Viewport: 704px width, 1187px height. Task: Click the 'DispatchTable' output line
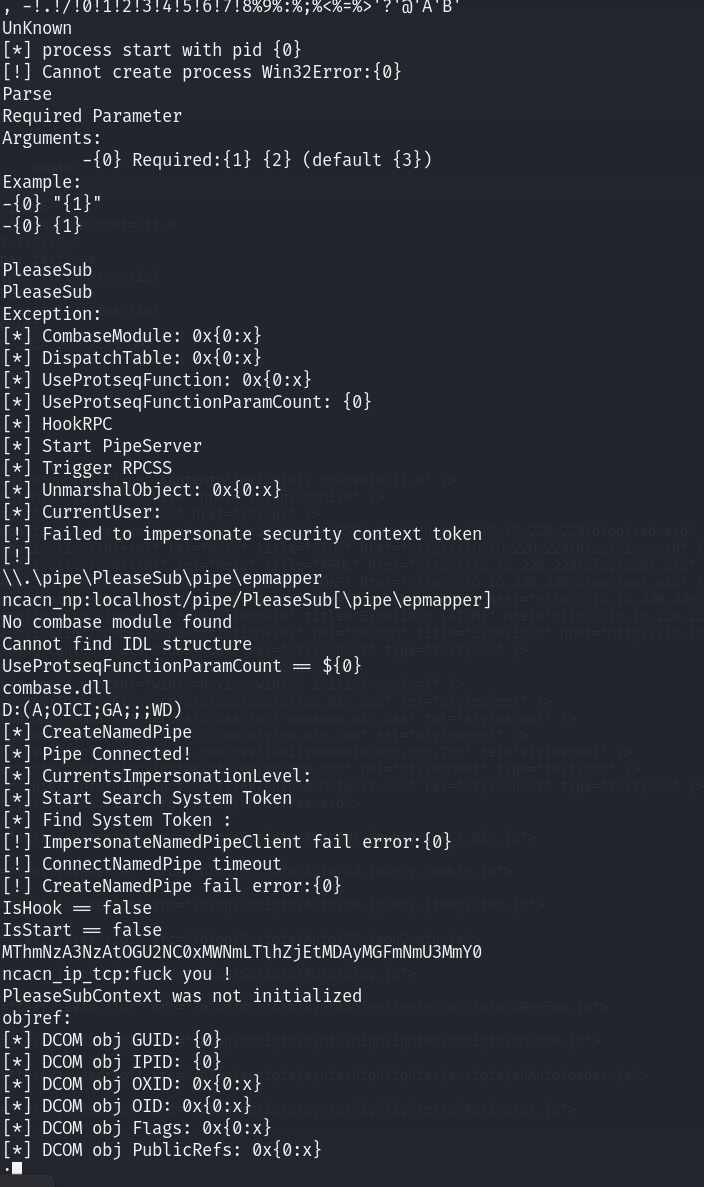132,358
